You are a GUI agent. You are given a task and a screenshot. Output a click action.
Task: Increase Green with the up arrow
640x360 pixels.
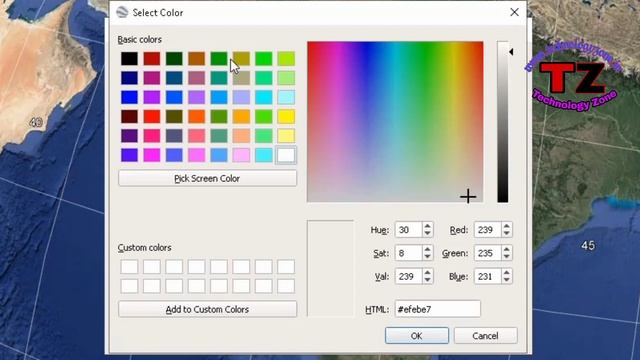(x=507, y=249)
